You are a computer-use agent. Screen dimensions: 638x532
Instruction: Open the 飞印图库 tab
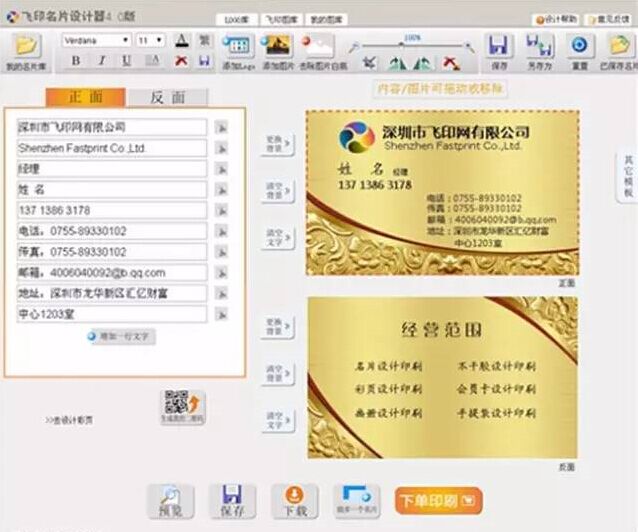click(x=282, y=20)
